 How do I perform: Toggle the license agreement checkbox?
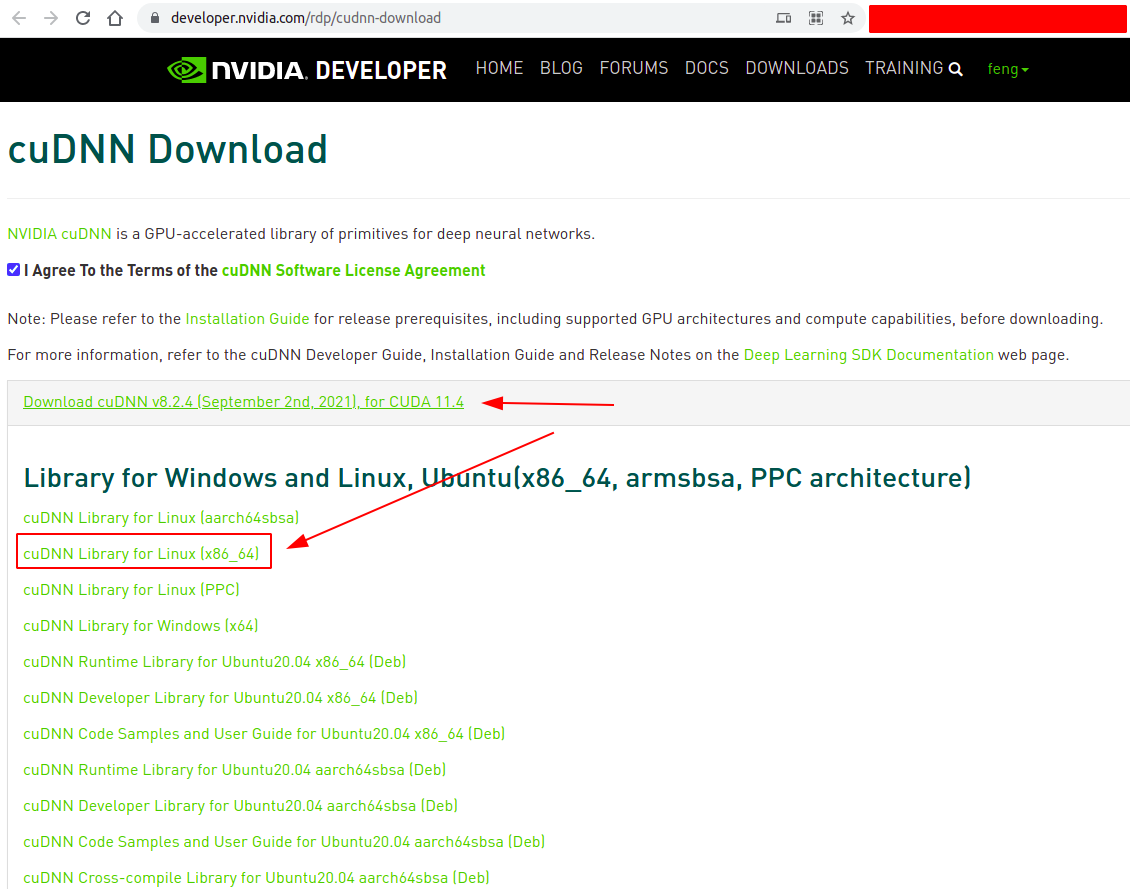click(x=14, y=269)
